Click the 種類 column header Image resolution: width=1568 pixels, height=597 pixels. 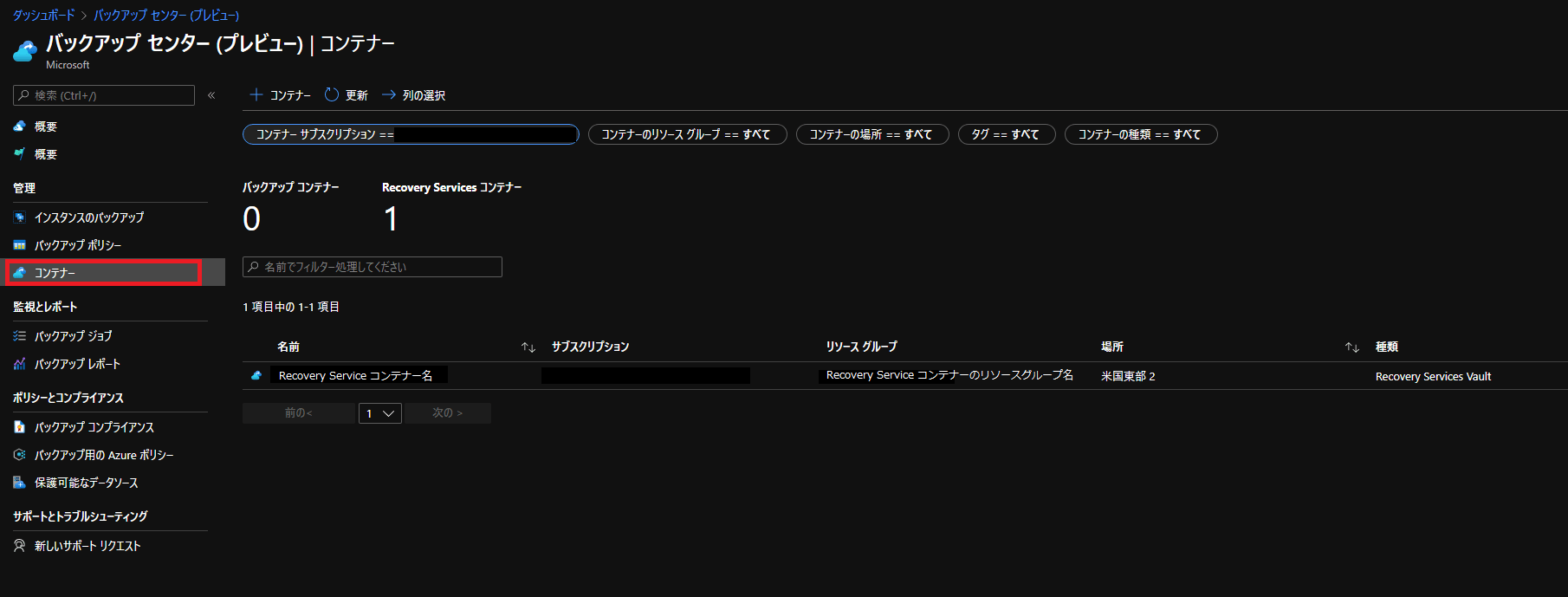tap(1387, 347)
